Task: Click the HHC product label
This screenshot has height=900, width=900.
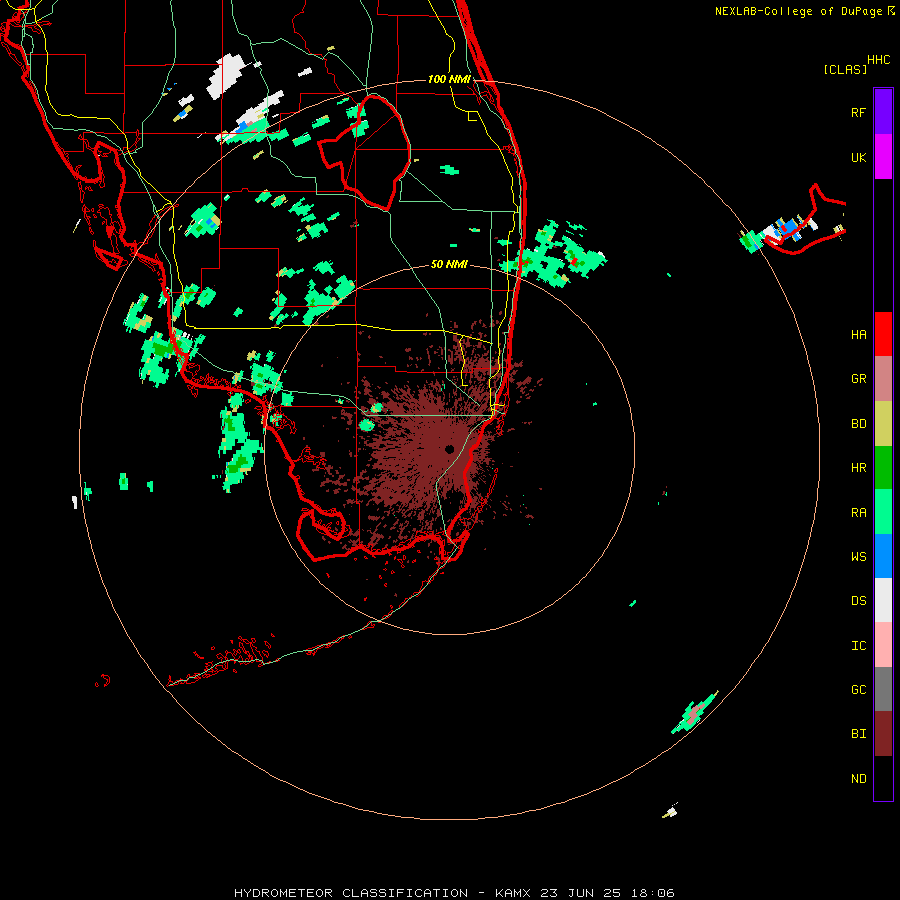Action: [878, 60]
